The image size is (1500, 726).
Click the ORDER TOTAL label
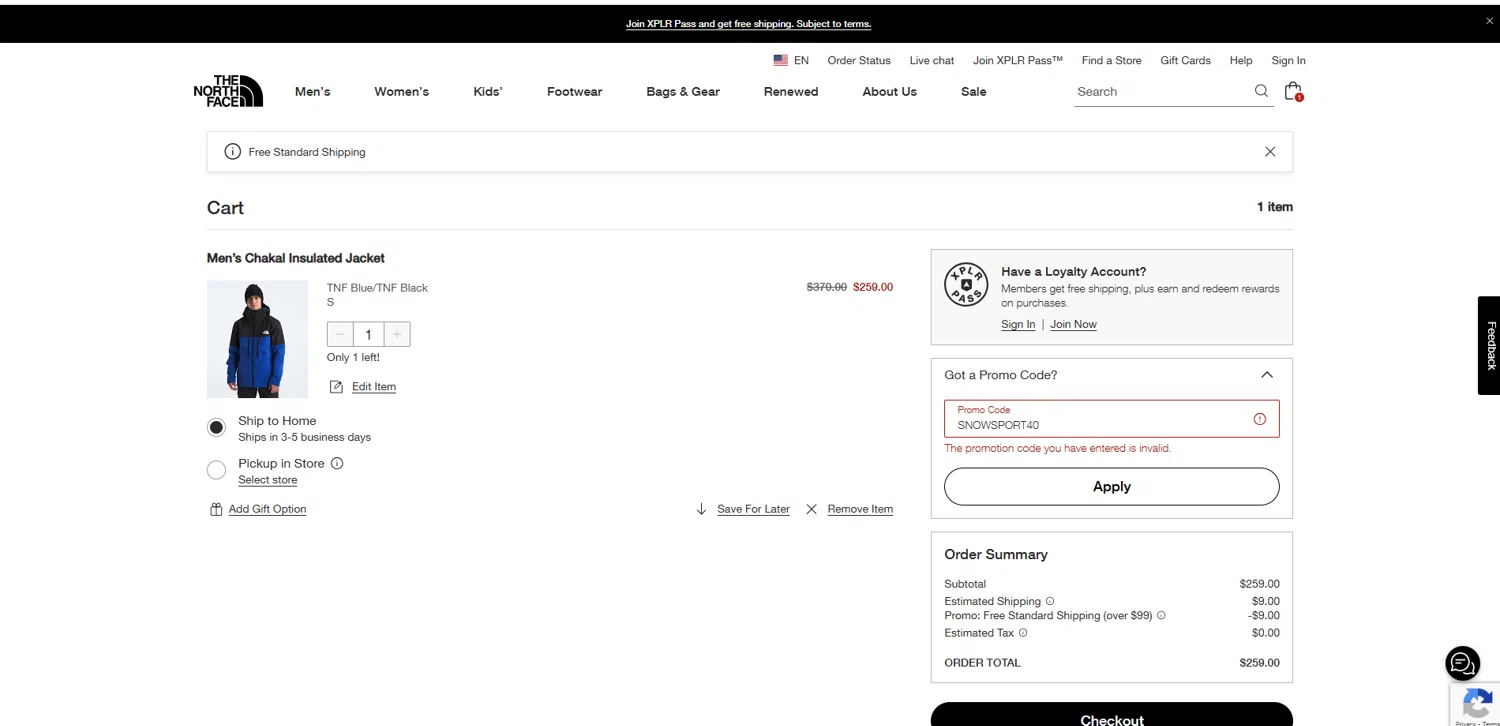[982, 662]
